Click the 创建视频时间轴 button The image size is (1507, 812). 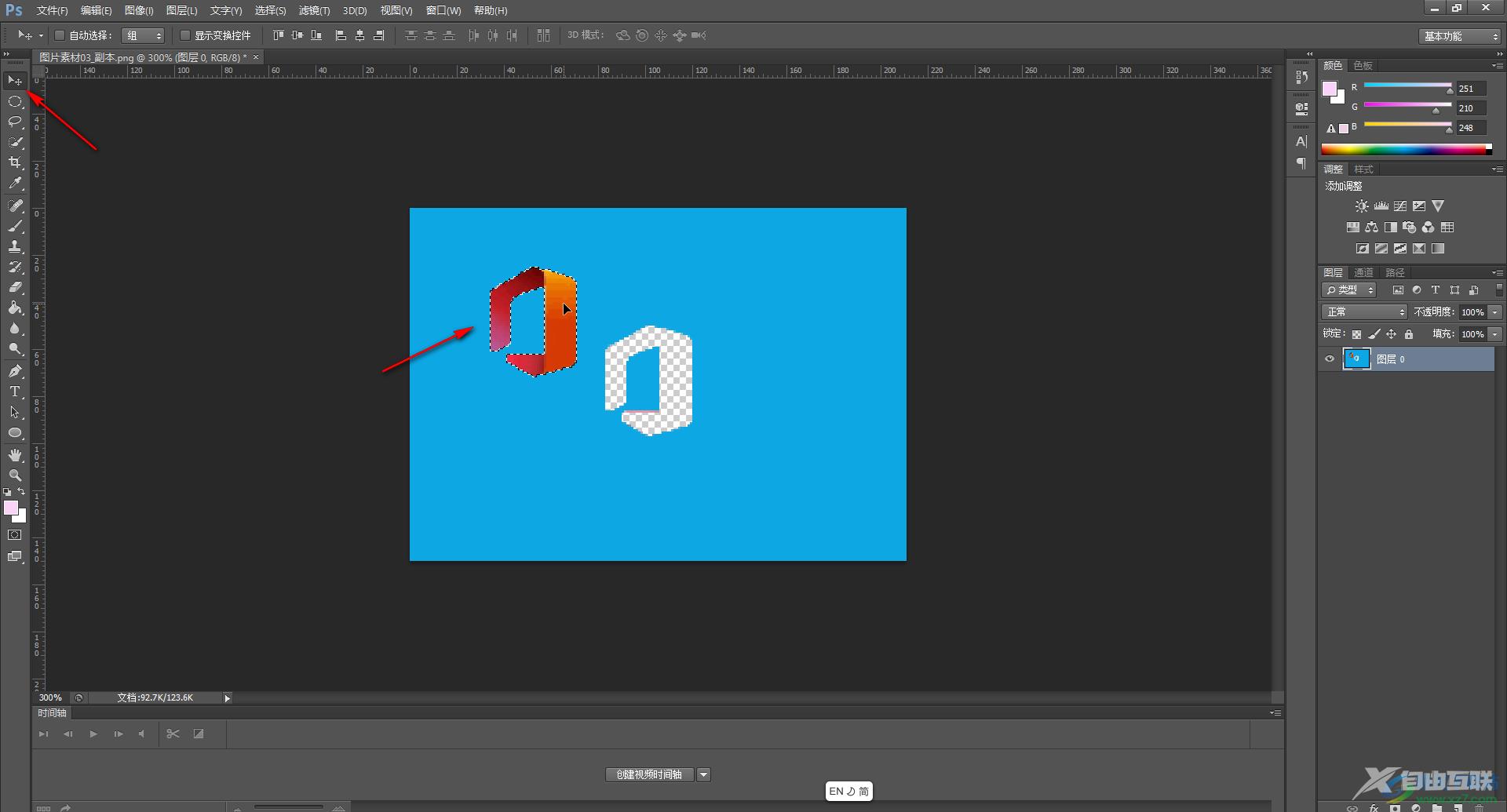tap(649, 775)
